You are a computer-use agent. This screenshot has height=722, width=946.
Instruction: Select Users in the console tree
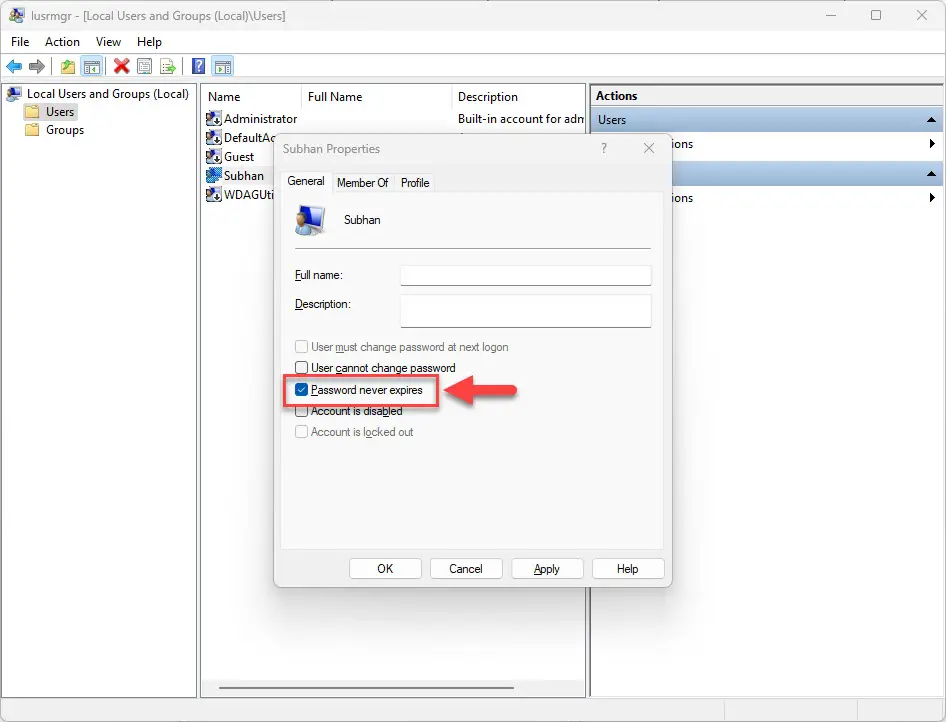(60, 112)
